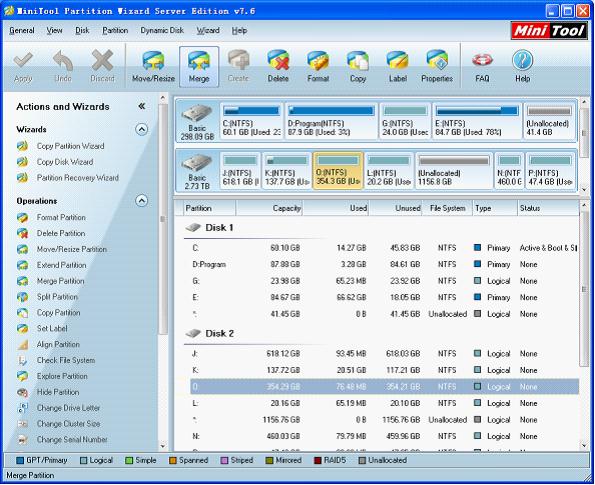Viewport: 595px width, 485px height.
Task: Click the Copy Partition sidebar icon
Action: [23, 313]
